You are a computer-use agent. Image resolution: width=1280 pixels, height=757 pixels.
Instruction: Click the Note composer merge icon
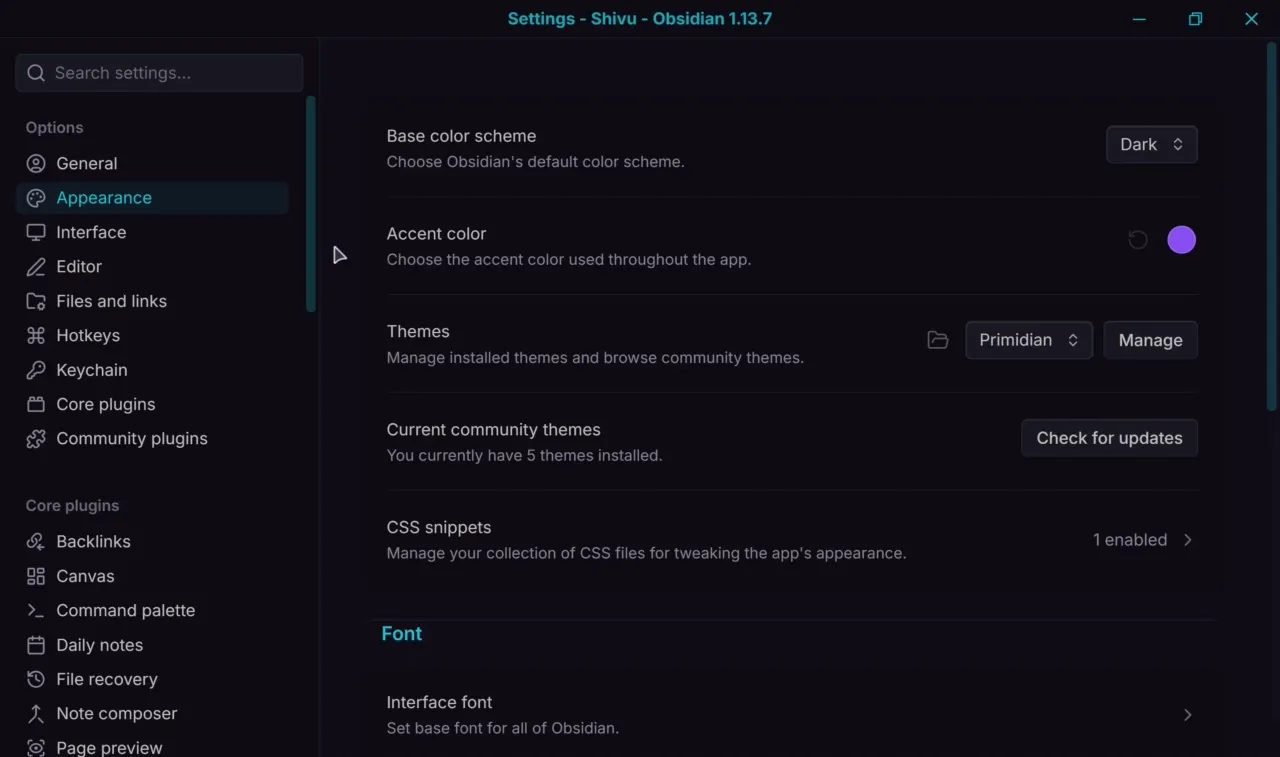click(36, 714)
